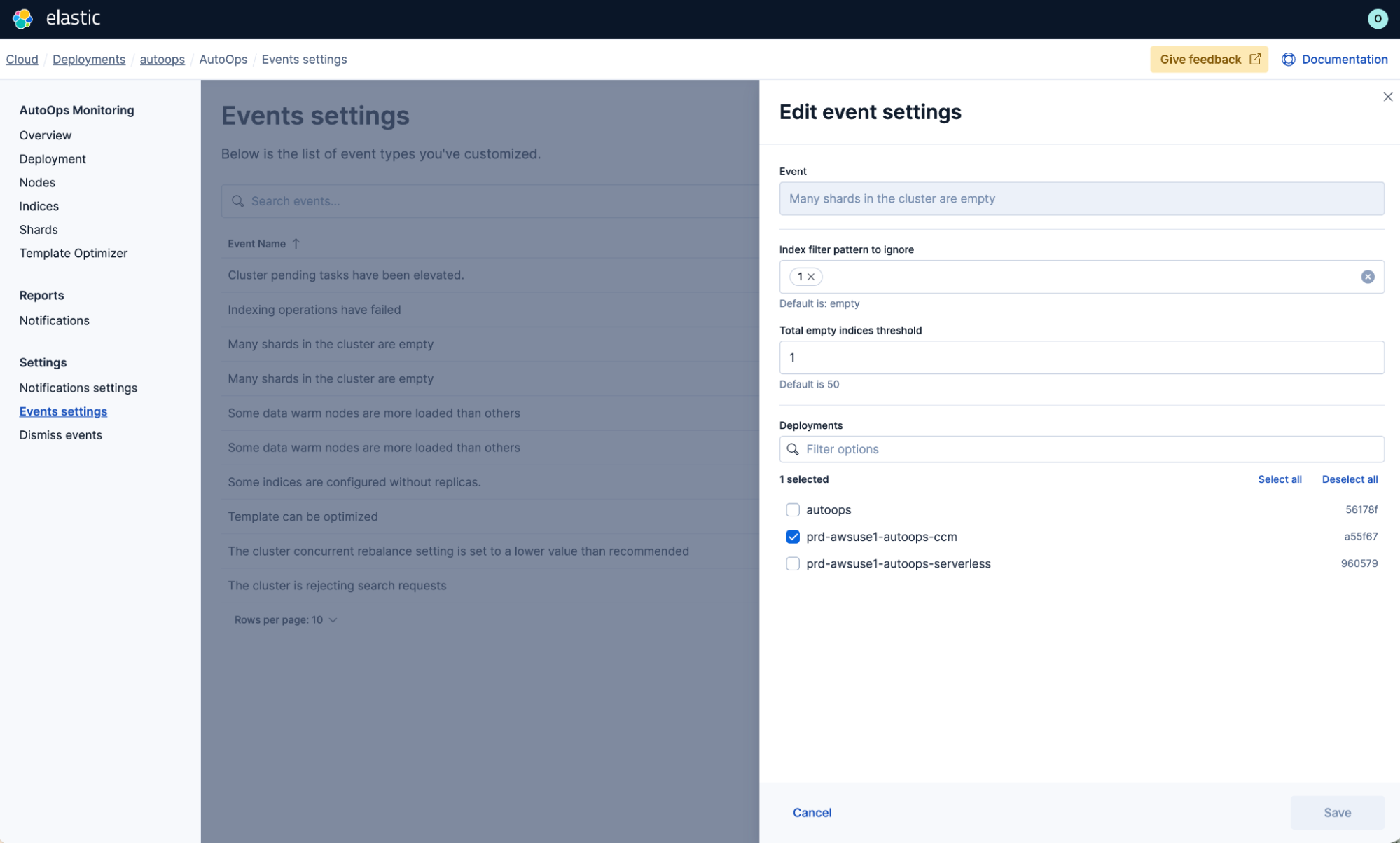Viewport: 1400px width, 843px height.
Task: Click the Deployments breadcrumb link
Action: pyautogui.click(x=89, y=60)
